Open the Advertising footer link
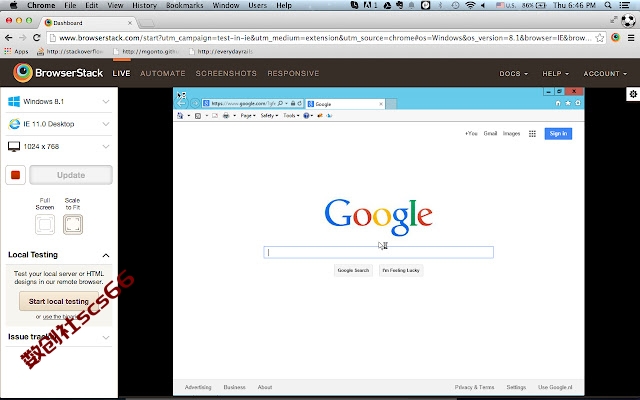The height and width of the screenshot is (400, 640). [198, 387]
